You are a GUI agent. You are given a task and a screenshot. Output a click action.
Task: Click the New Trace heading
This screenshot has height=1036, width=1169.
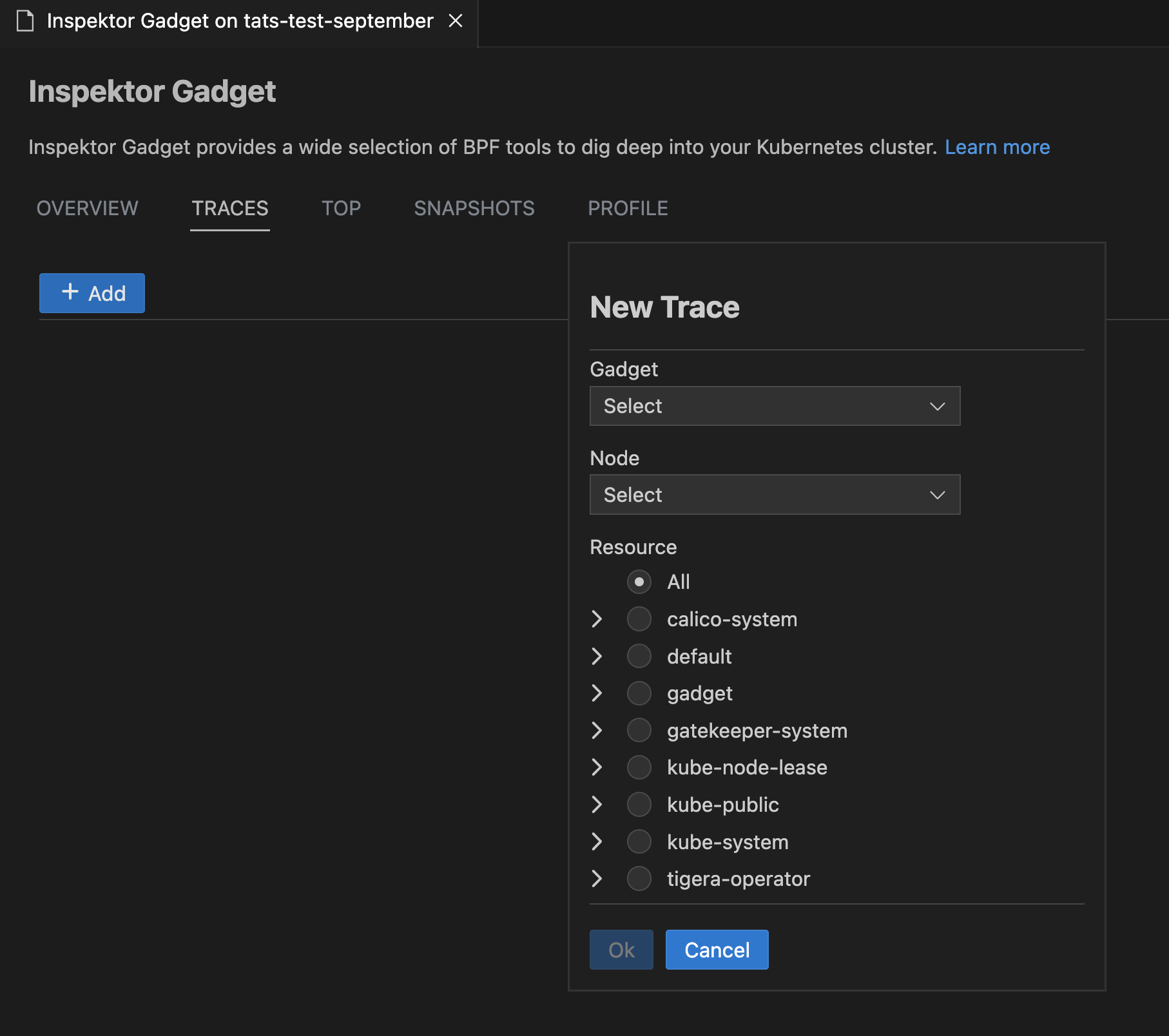coord(664,307)
